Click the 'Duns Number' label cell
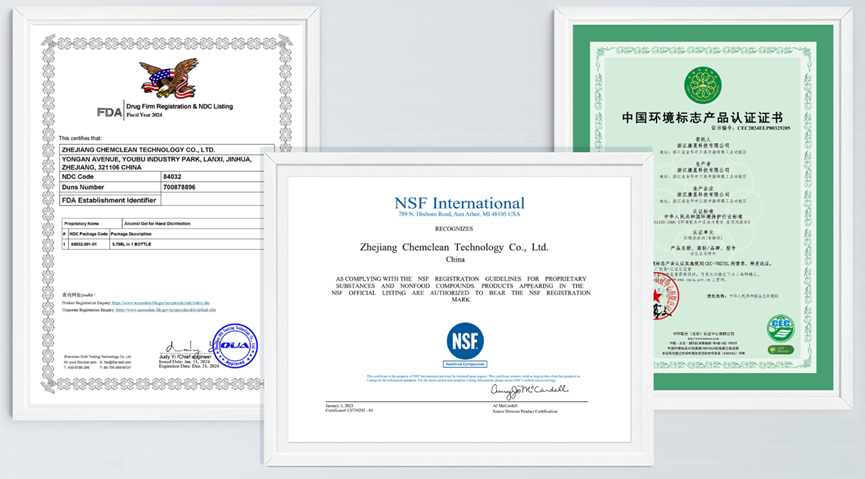This screenshot has height=479, width=865. click(110, 187)
